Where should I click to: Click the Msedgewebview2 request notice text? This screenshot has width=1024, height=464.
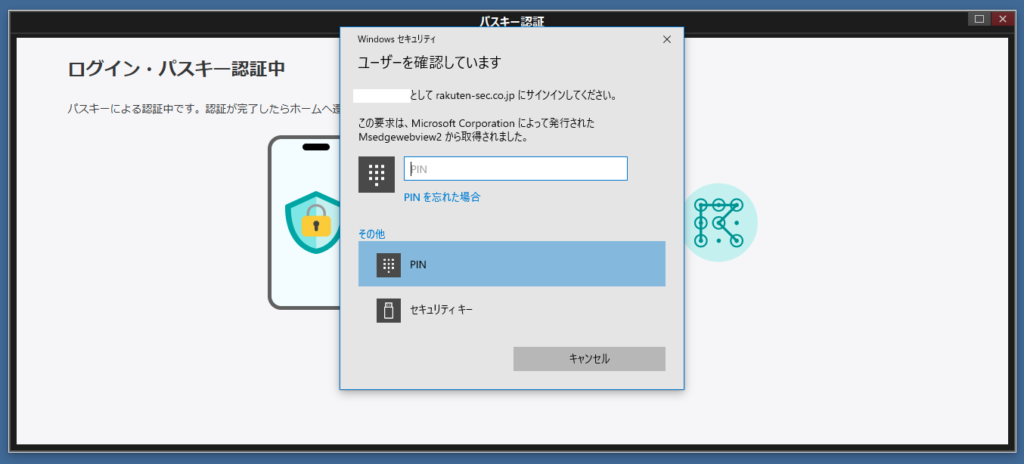[476, 130]
